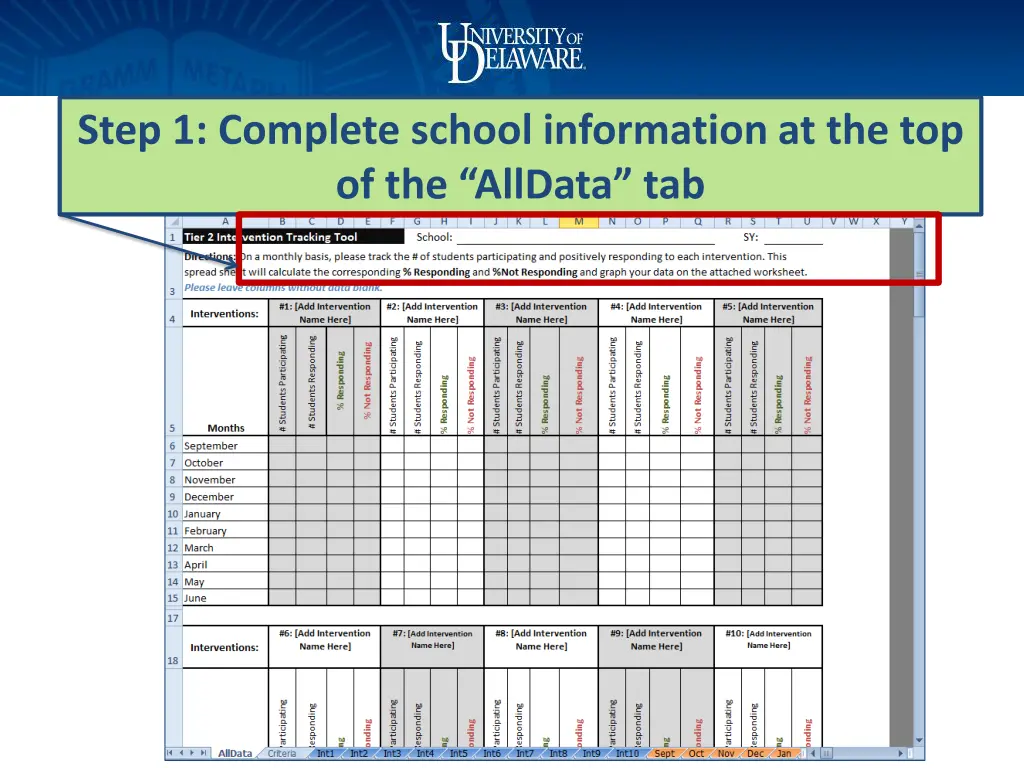The image size is (1024, 768).
Task: Click the previous sheet navigation arrow
Action: pyautogui.click(x=181, y=753)
